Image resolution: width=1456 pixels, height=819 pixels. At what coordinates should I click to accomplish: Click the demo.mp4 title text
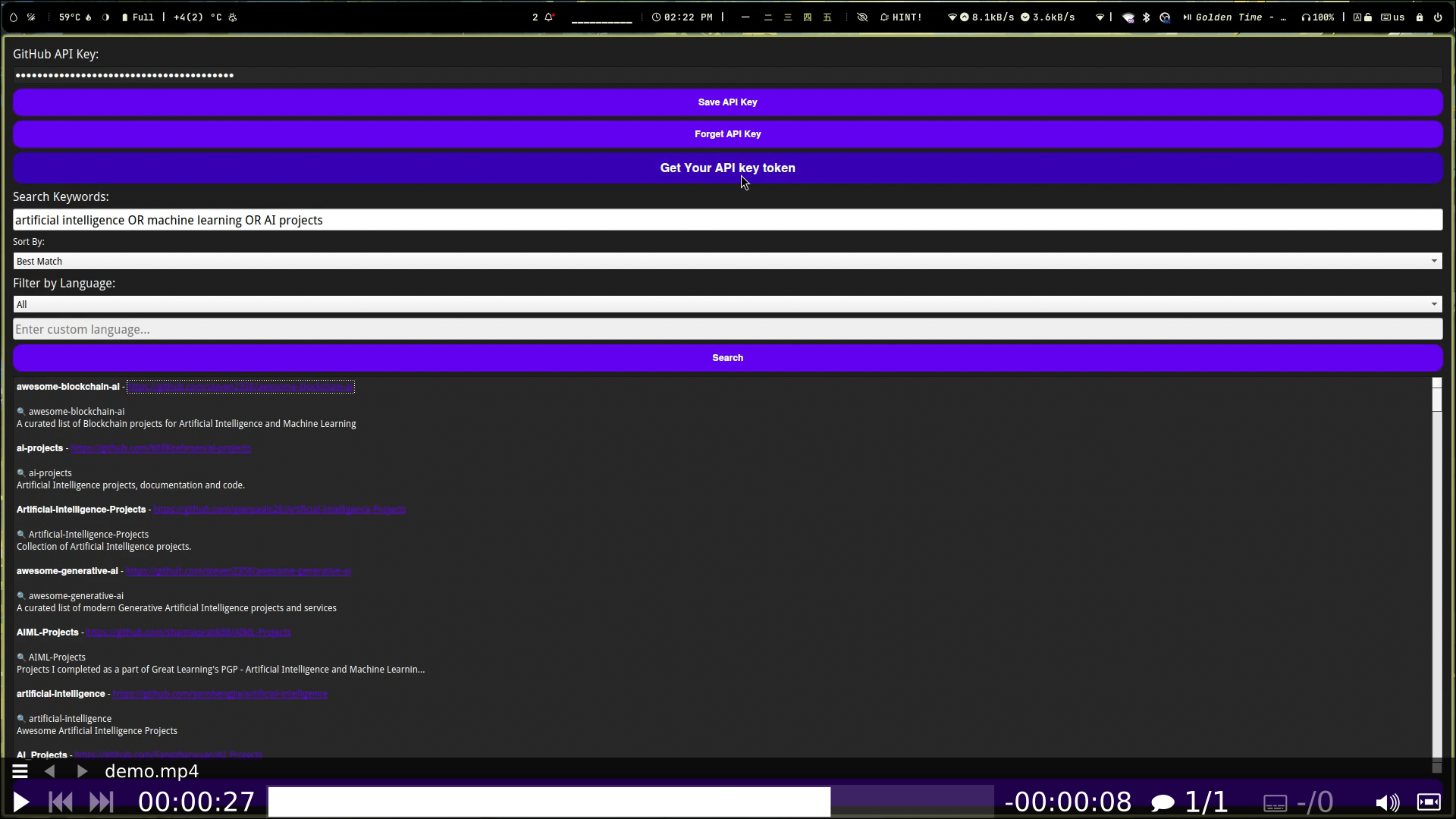tap(152, 771)
